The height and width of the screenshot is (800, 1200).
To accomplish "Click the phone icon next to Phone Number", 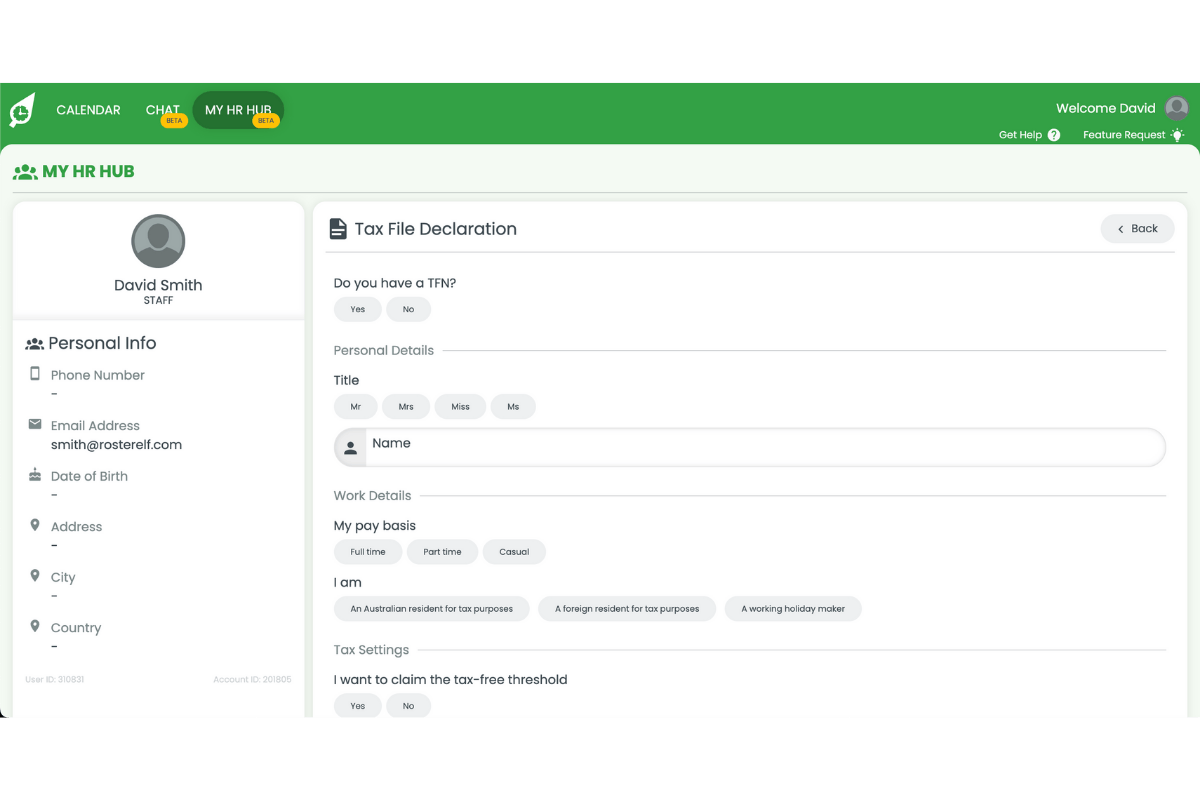I will pos(36,375).
